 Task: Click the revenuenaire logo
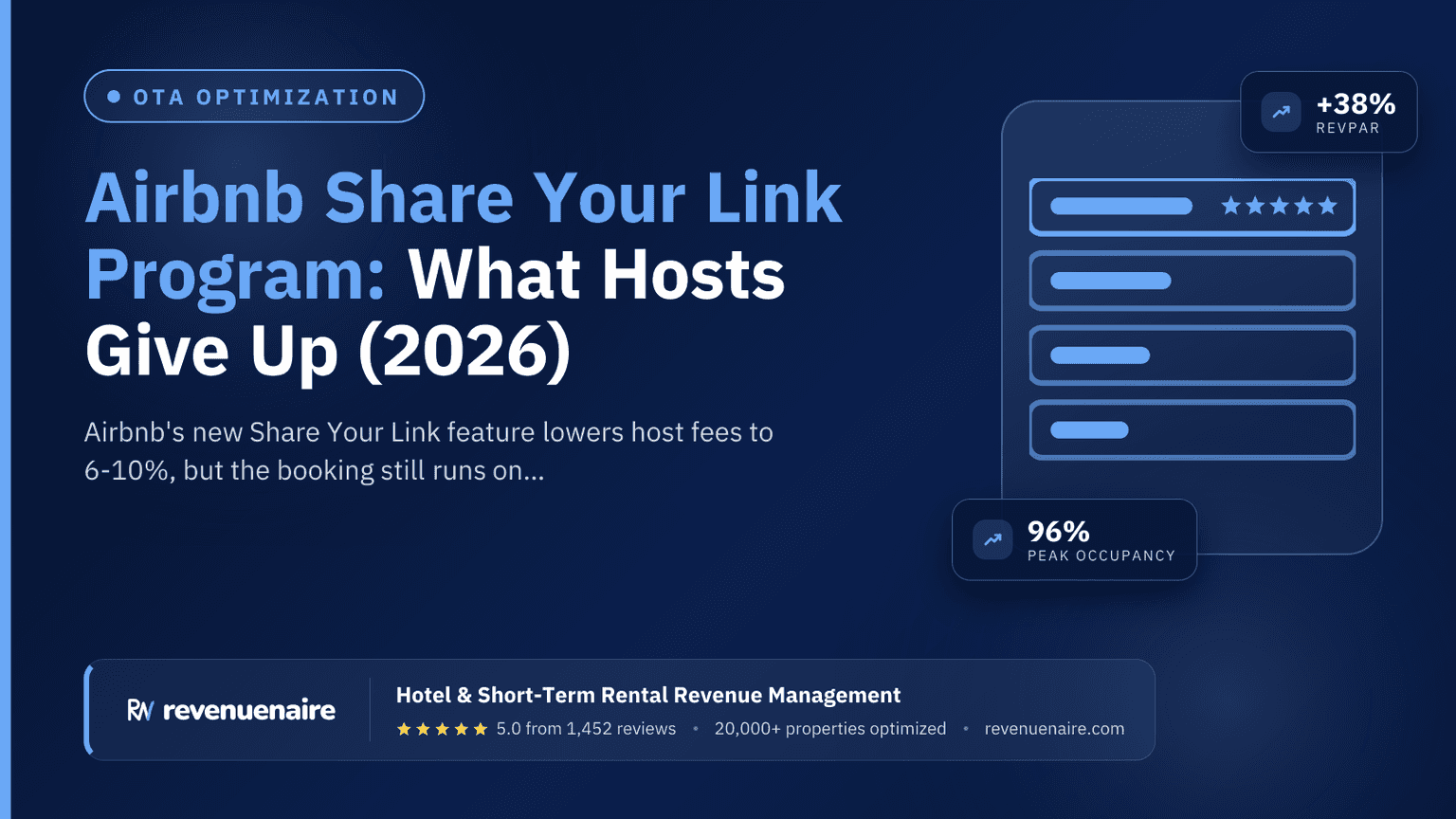coord(231,710)
